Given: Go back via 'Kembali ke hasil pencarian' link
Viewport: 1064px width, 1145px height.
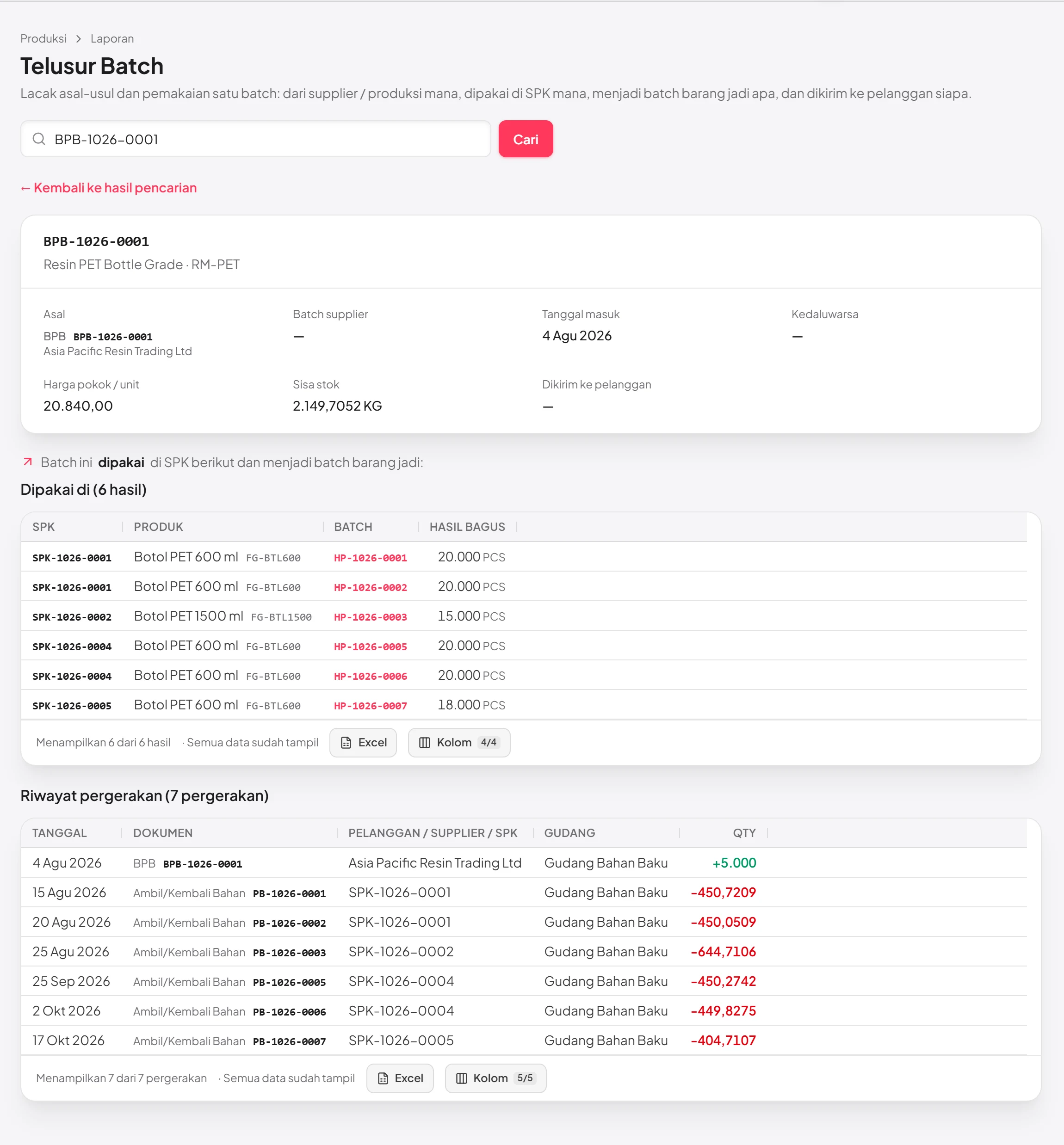Looking at the screenshot, I should point(109,188).
